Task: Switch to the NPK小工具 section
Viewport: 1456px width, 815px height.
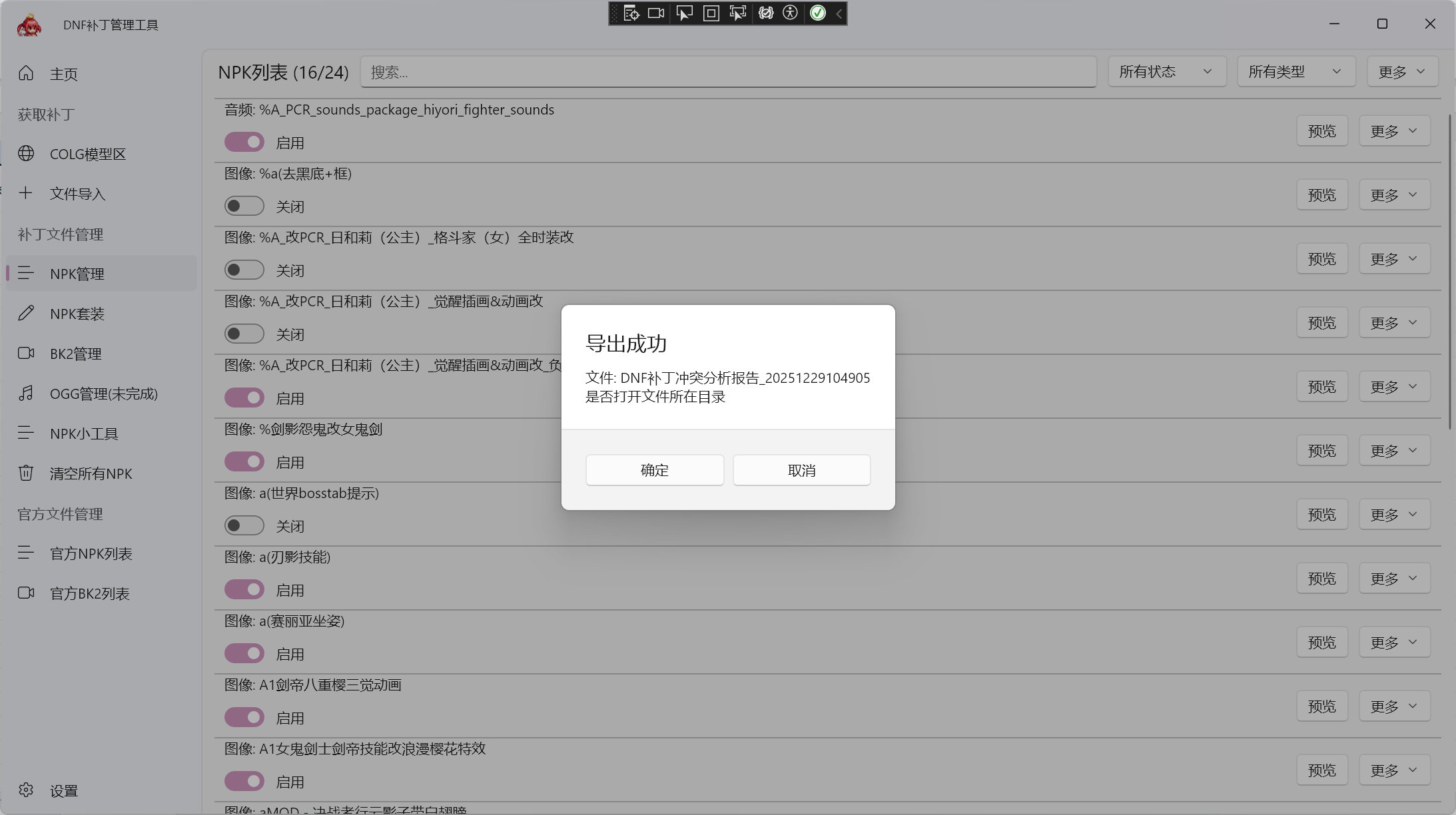Action: click(x=84, y=433)
